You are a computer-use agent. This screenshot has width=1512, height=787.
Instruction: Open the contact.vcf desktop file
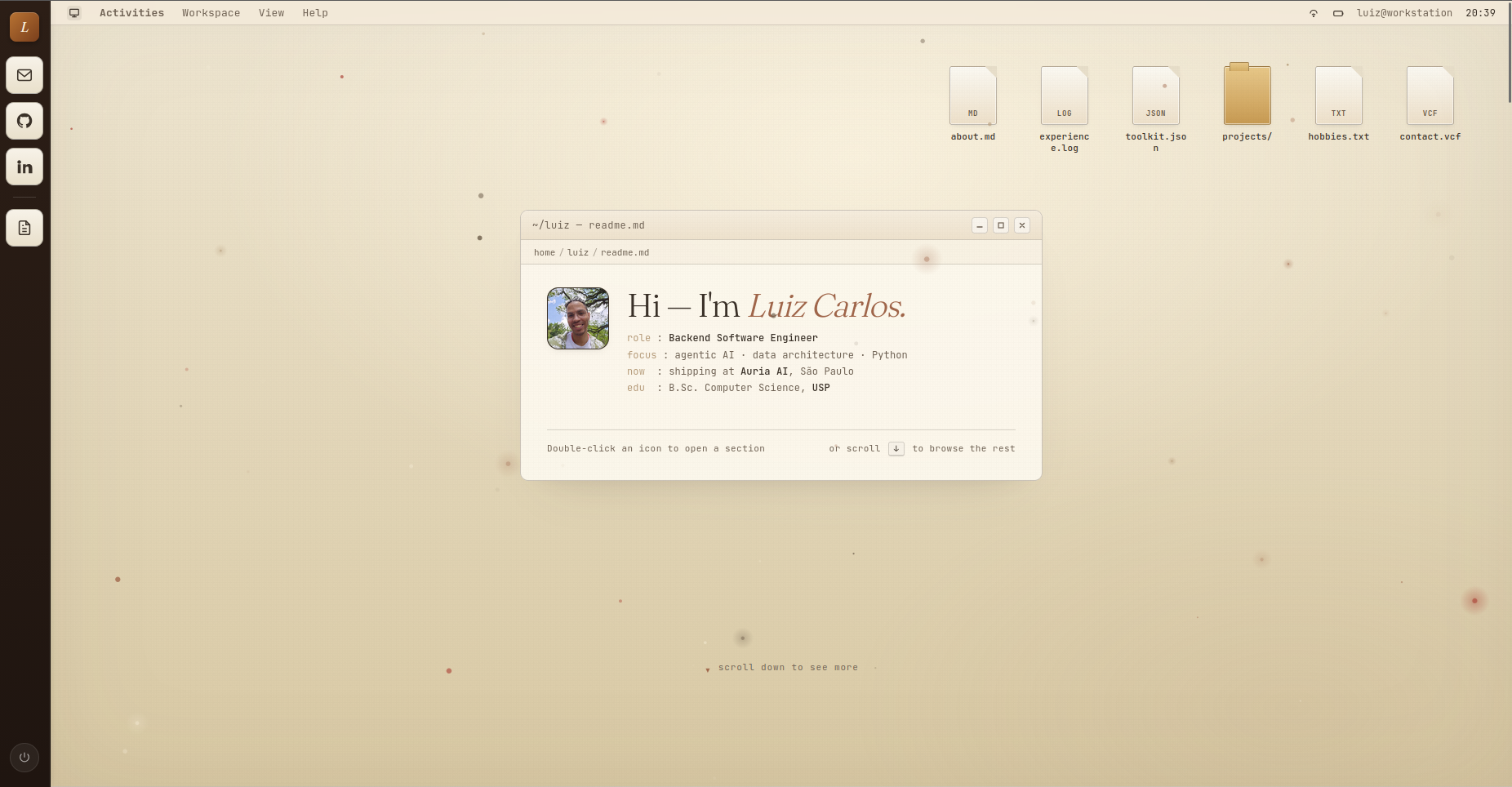(x=1430, y=94)
